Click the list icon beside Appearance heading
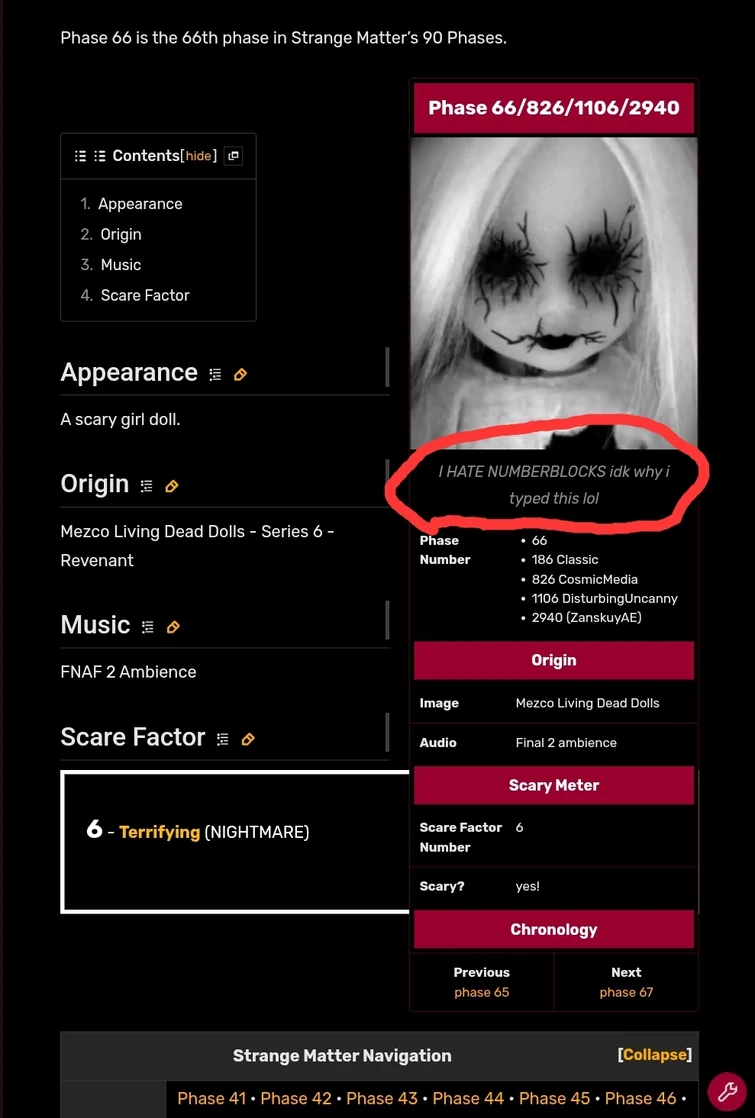 215,374
